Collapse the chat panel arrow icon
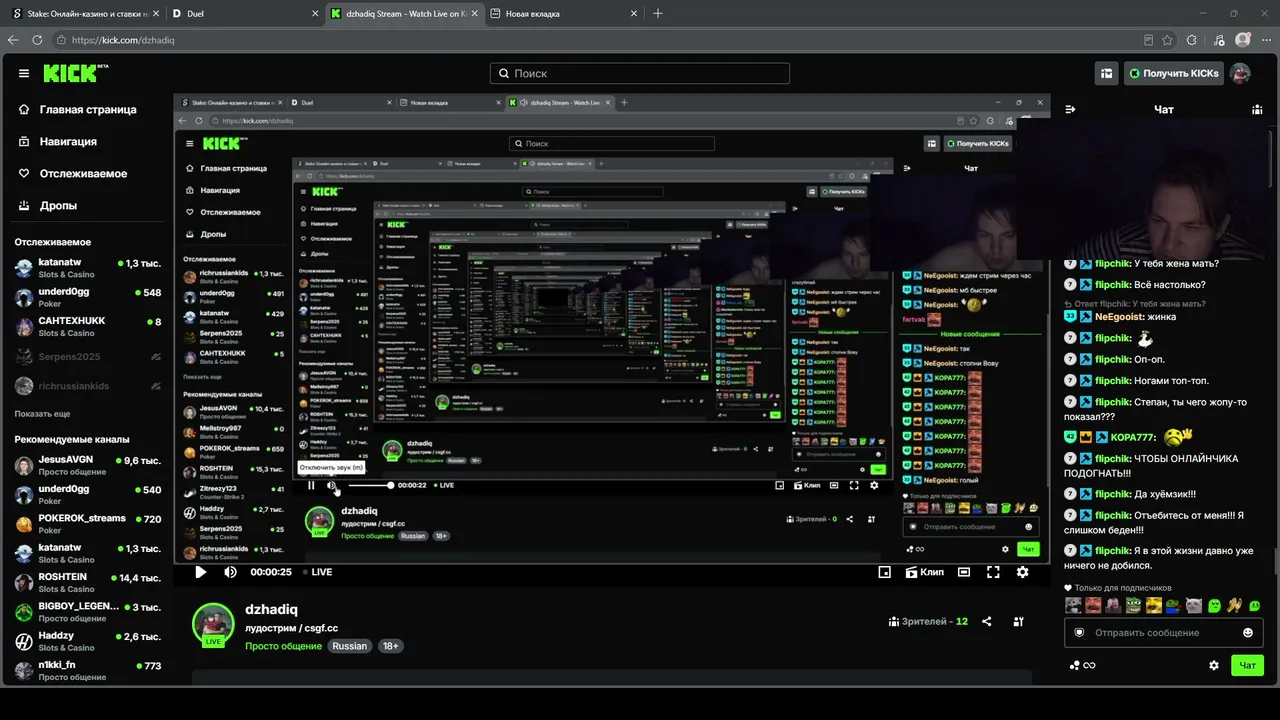Viewport: 1280px width, 720px height. [x=1070, y=109]
